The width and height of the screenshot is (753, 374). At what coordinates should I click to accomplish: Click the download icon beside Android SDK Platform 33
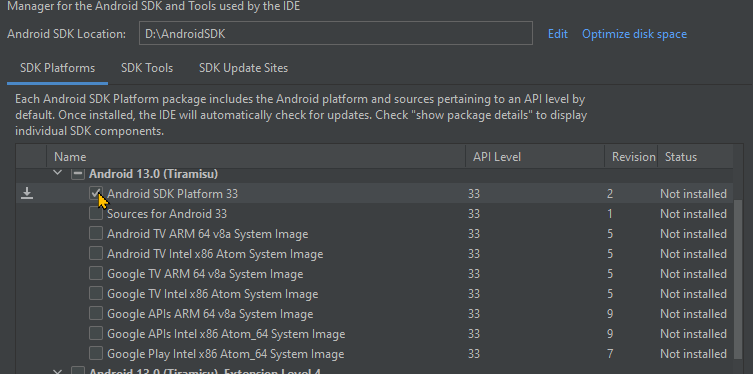pyautogui.click(x=27, y=193)
